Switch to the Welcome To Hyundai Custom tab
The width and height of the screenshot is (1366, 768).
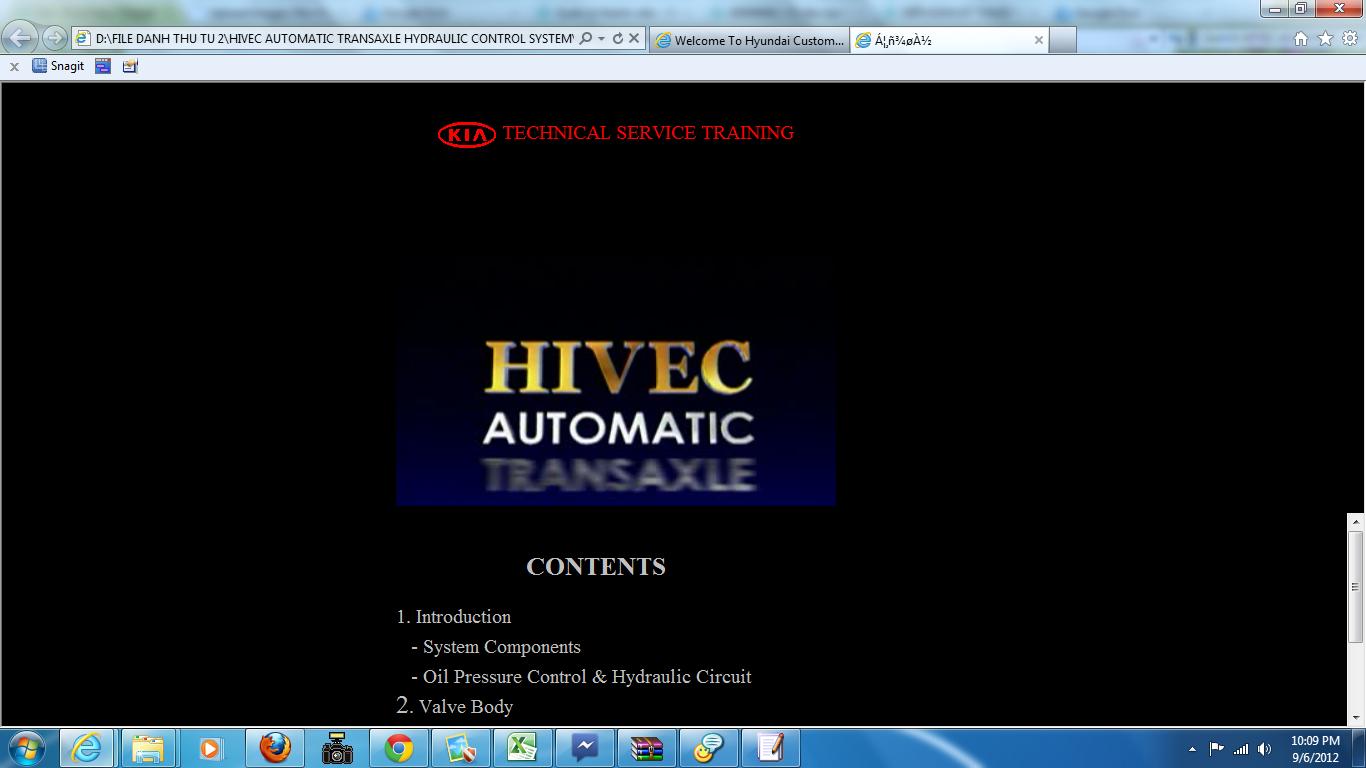[749, 40]
